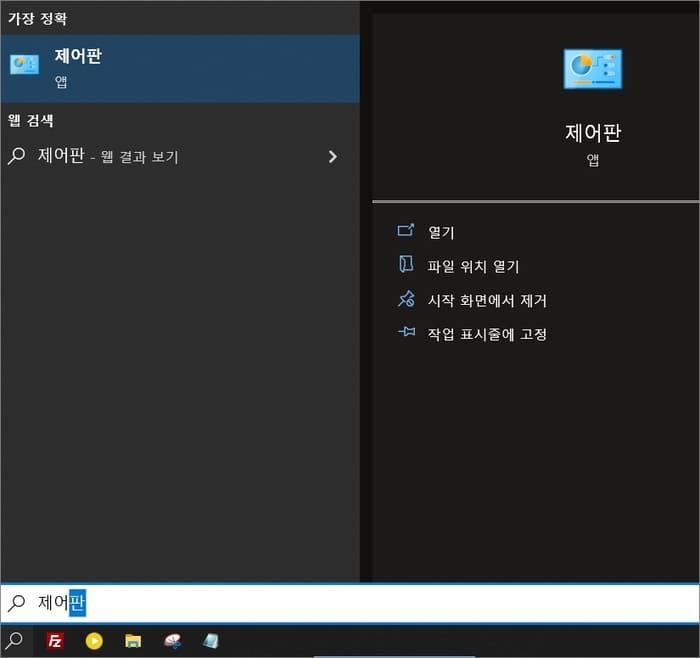The image size is (700, 658).
Task: Click the open icon next to 열기
Action: click(406, 230)
